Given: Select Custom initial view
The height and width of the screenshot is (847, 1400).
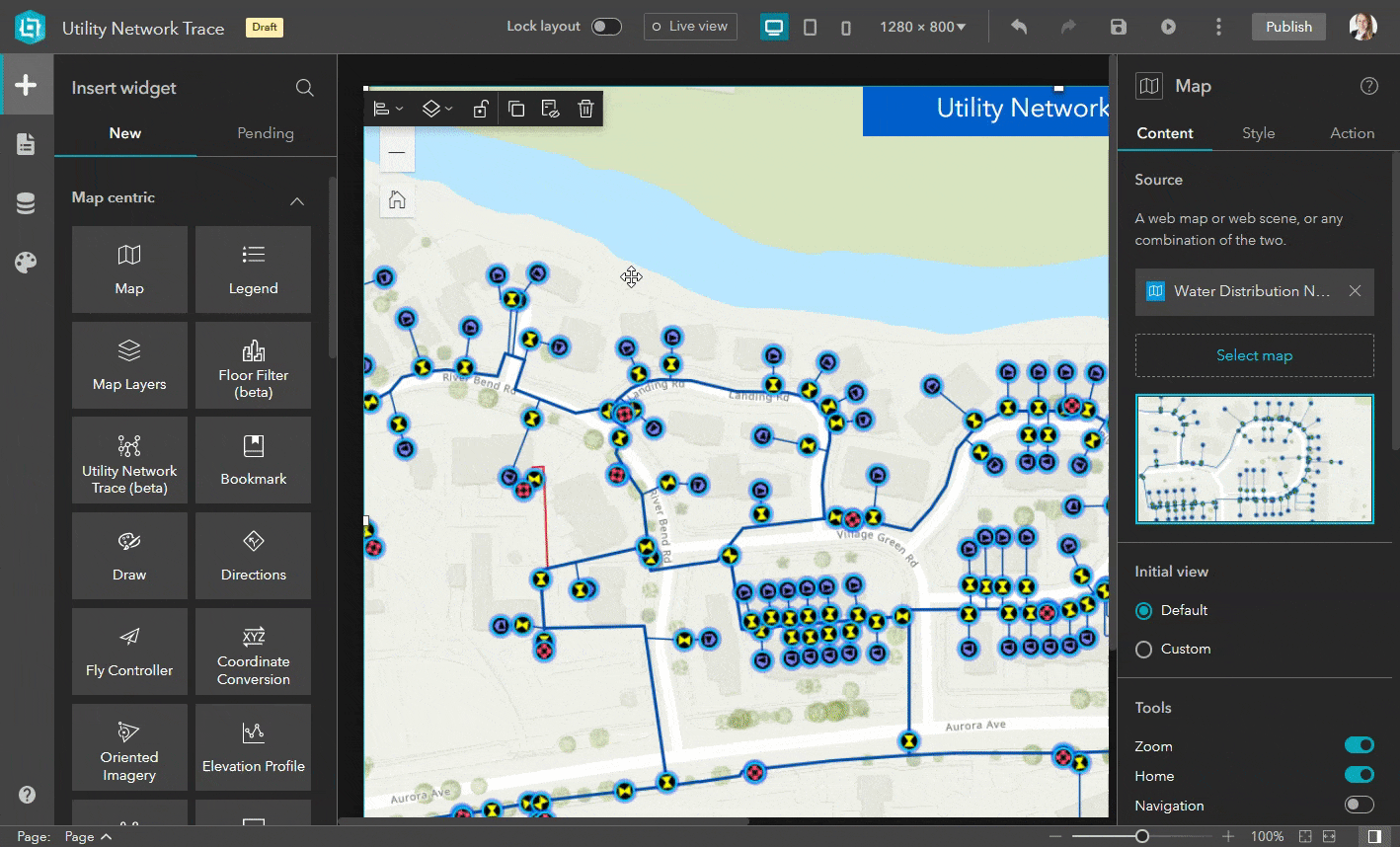Looking at the screenshot, I should tap(1143, 649).
